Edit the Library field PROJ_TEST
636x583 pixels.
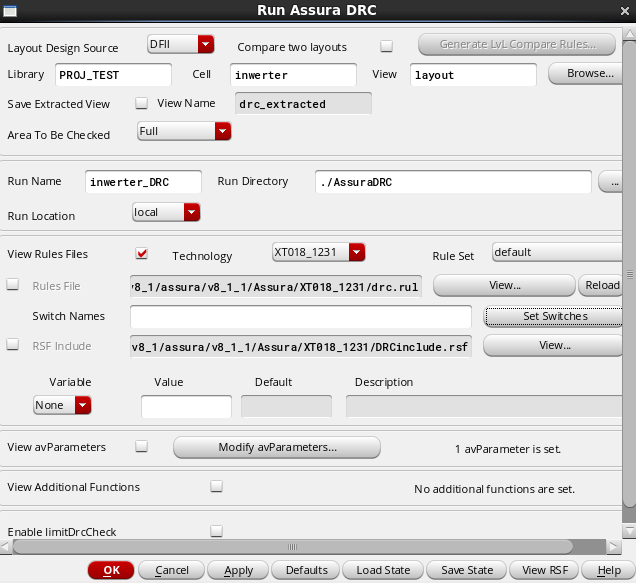pyautogui.click(x=113, y=75)
